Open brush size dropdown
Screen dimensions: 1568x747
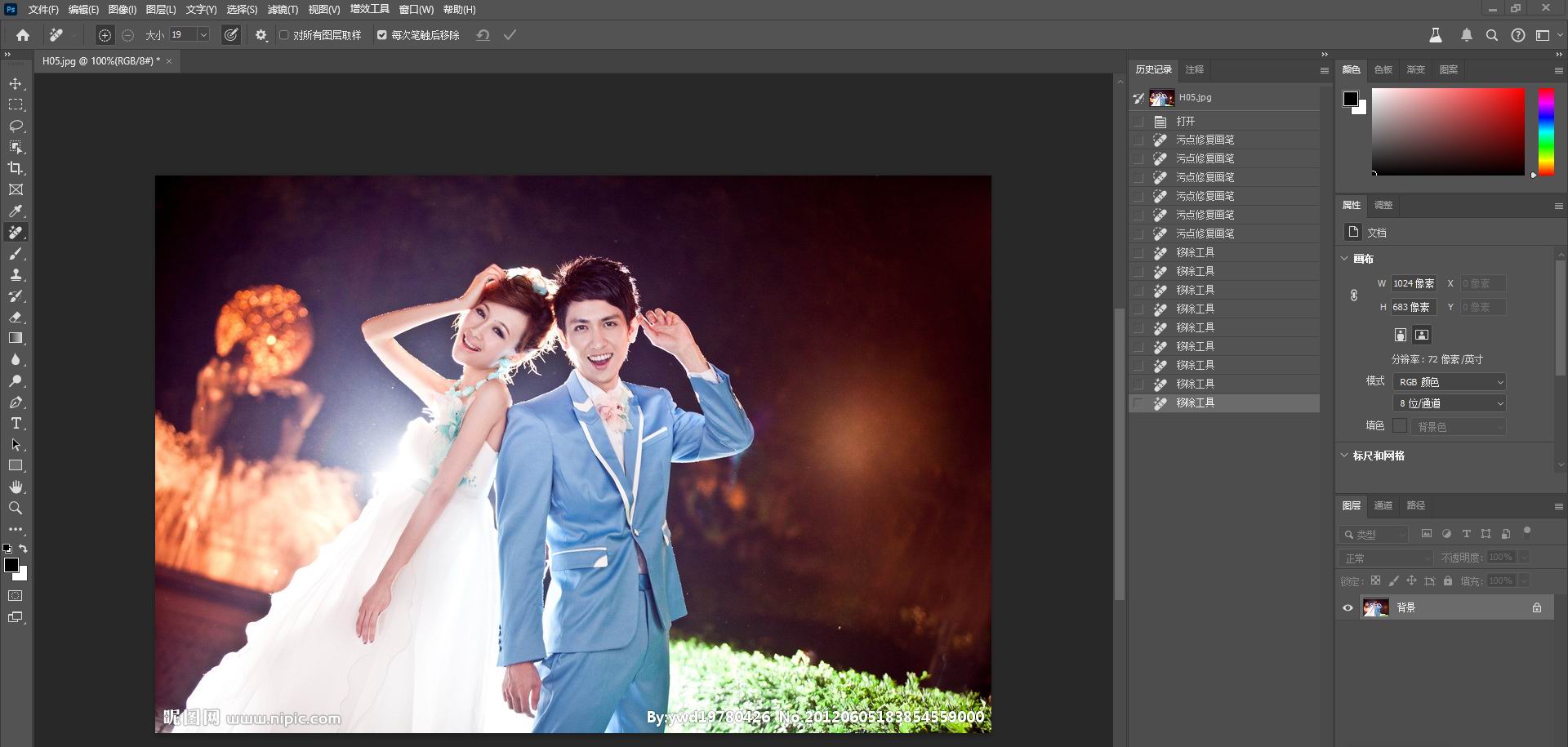point(203,35)
